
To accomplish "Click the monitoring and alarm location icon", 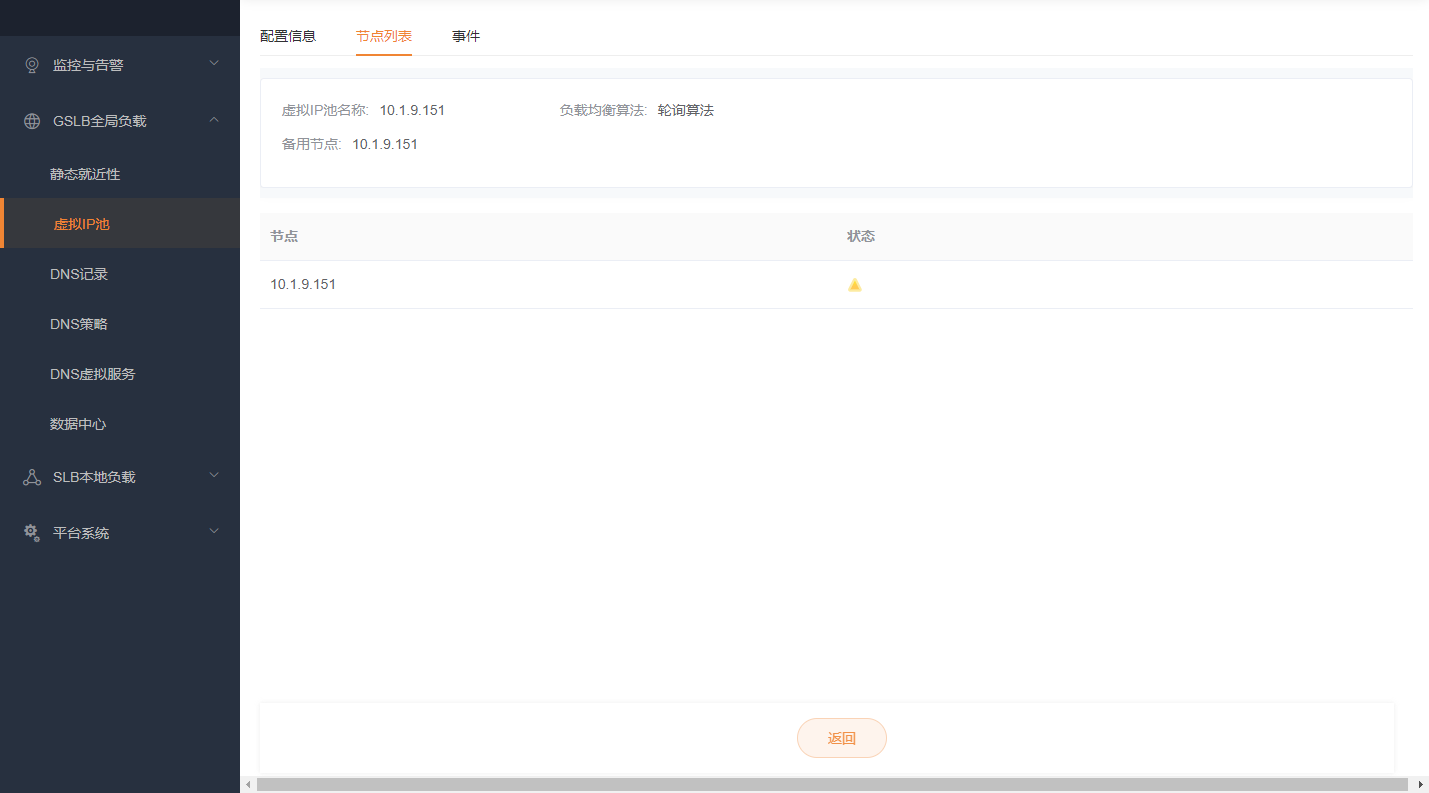I will (x=32, y=65).
